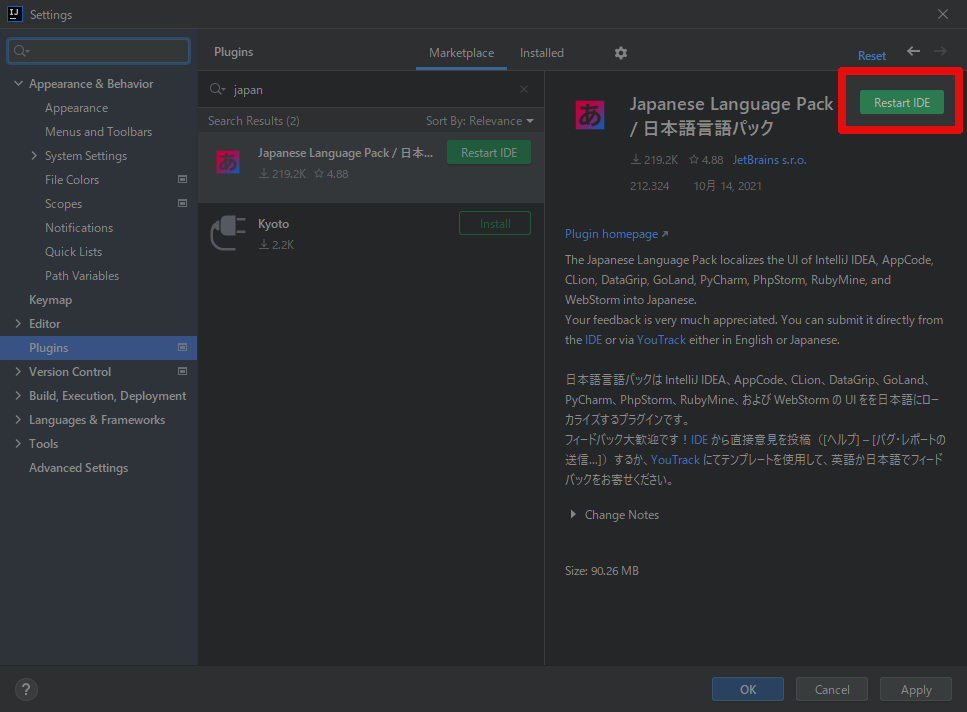Viewport: 967px width, 712px height.
Task: Click the back navigation arrow
Action: click(x=913, y=51)
